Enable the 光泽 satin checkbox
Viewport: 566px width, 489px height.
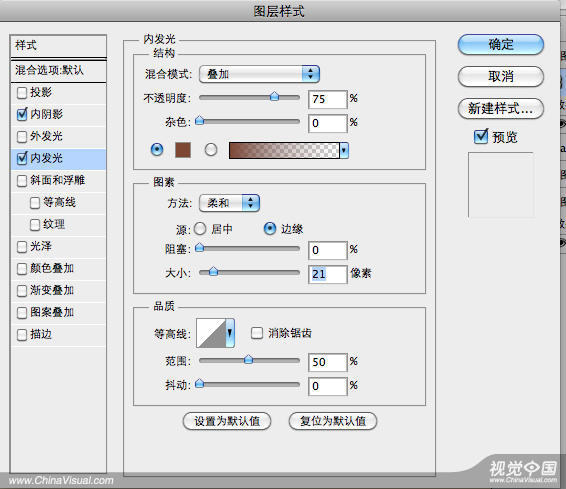[x=22, y=247]
